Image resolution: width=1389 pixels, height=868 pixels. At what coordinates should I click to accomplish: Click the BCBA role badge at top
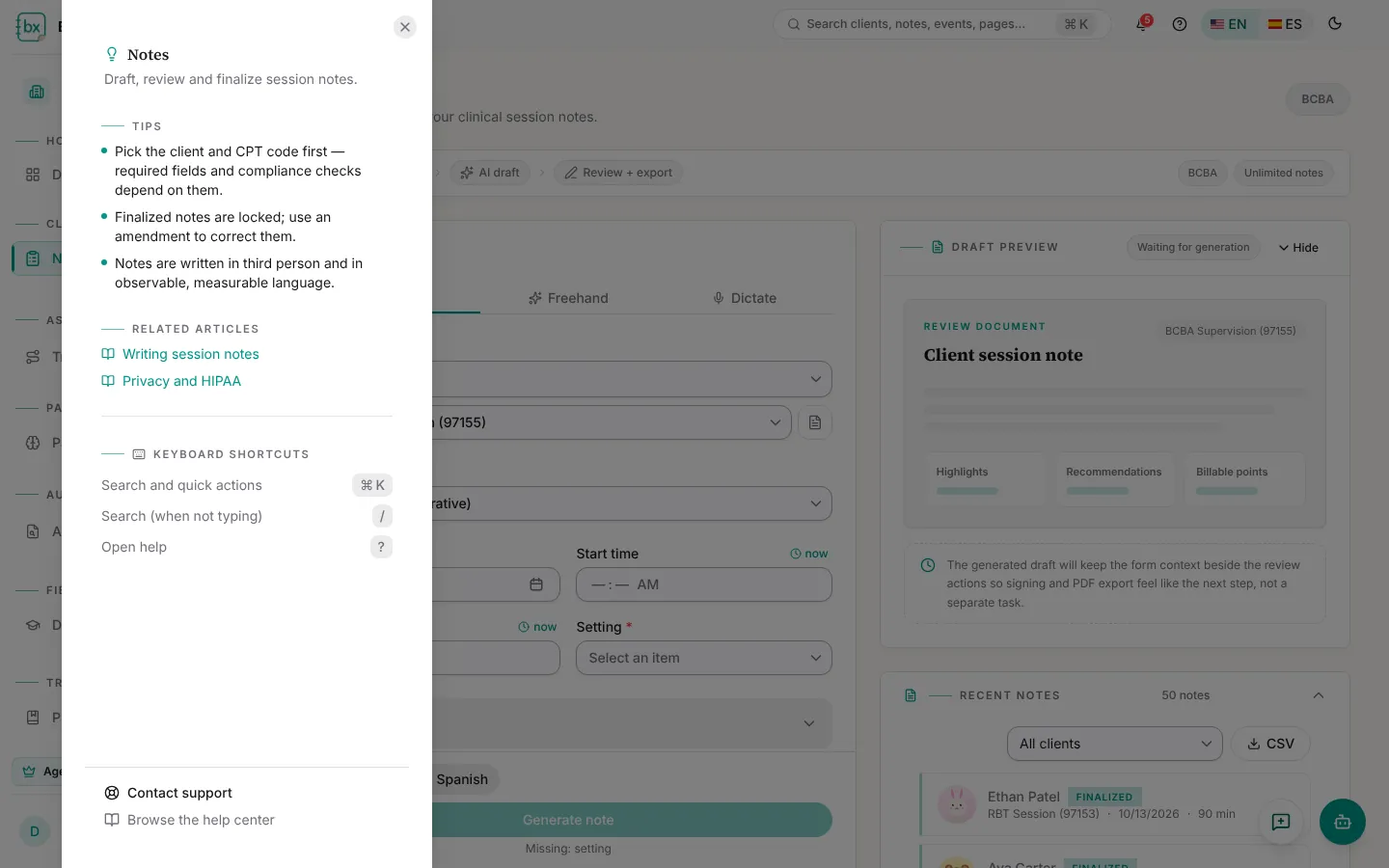[x=1318, y=99]
